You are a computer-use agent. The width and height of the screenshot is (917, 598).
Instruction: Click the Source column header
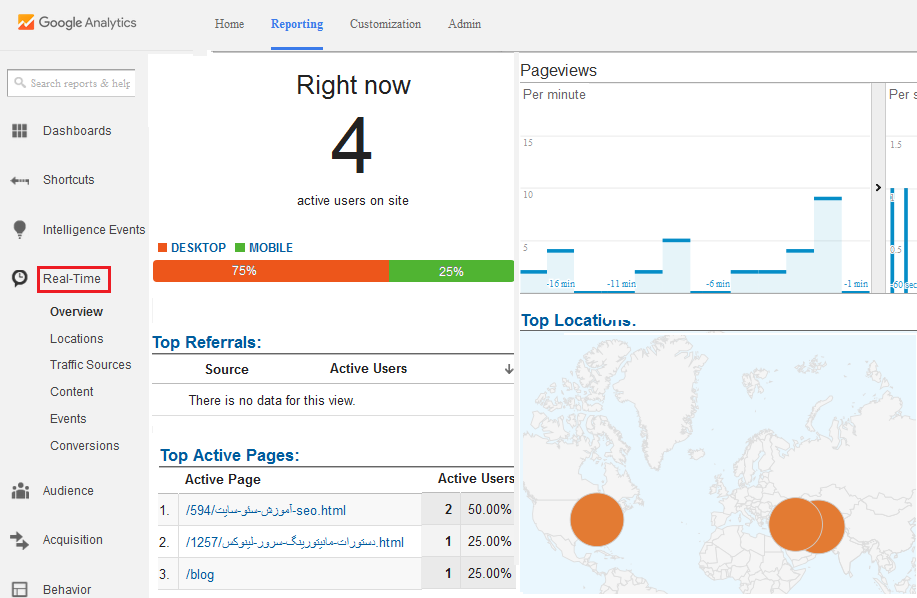pos(227,369)
